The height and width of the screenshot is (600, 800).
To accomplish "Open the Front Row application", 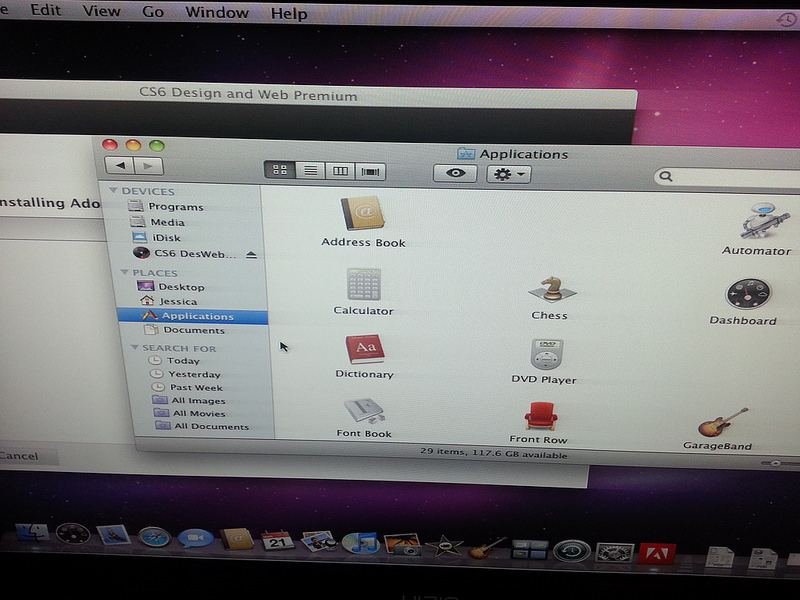I will [x=539, y=422].
